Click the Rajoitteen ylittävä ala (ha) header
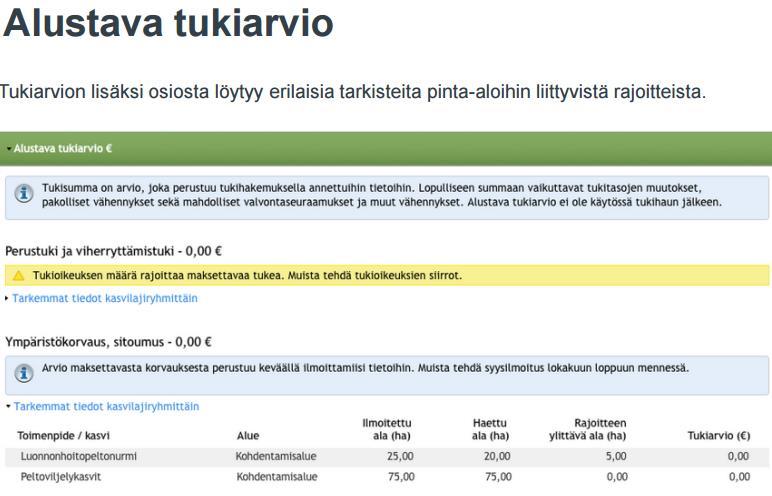 pyautogui.click(x=587, y=430)
